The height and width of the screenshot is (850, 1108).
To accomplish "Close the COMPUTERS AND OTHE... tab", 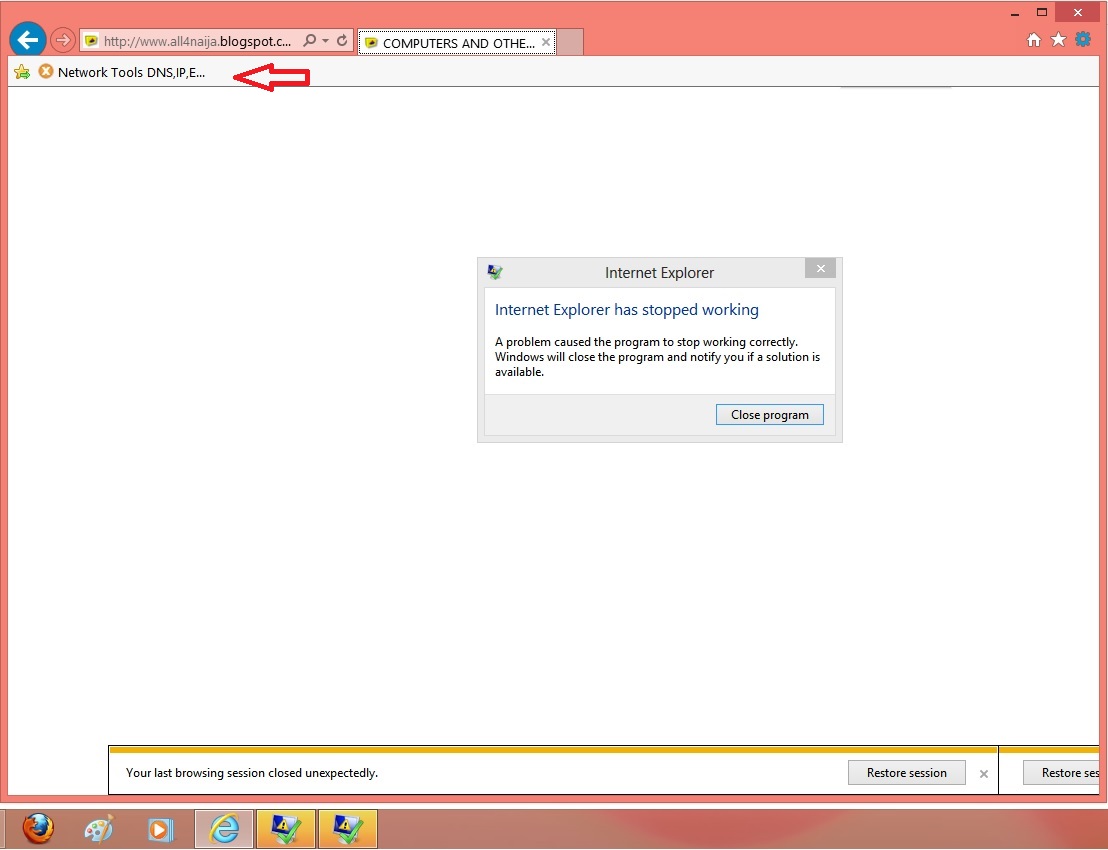I will [546, 42].
